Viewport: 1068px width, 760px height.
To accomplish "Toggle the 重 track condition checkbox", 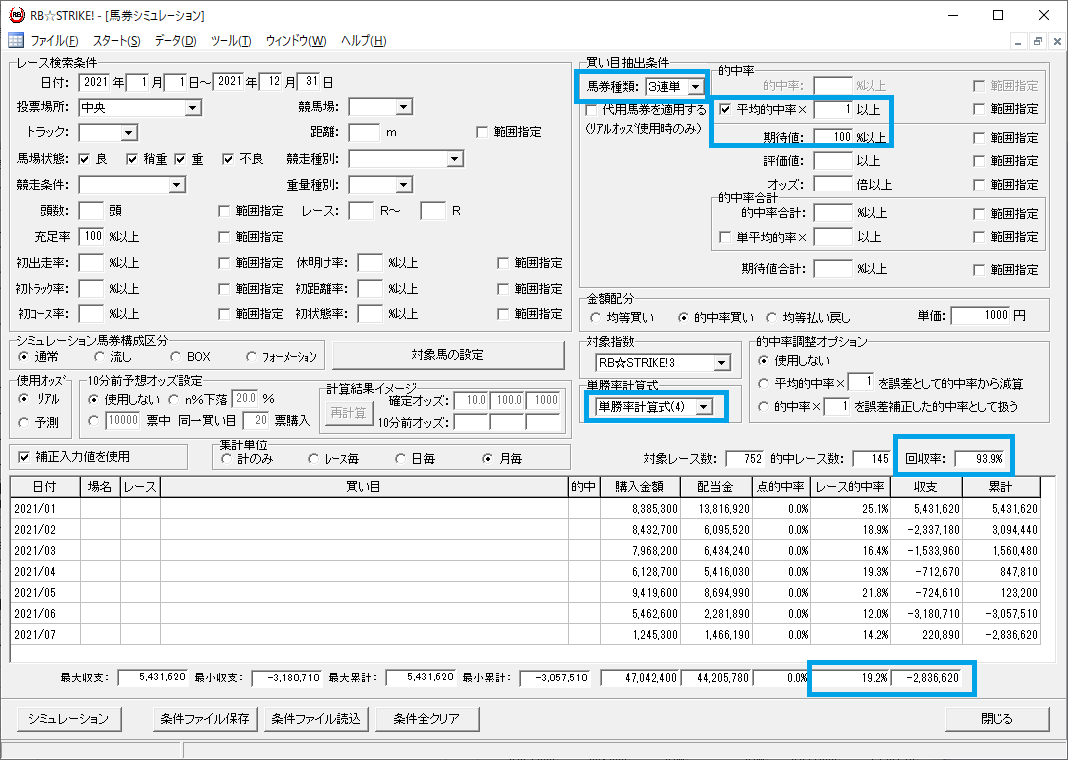I will click(180, 159).
